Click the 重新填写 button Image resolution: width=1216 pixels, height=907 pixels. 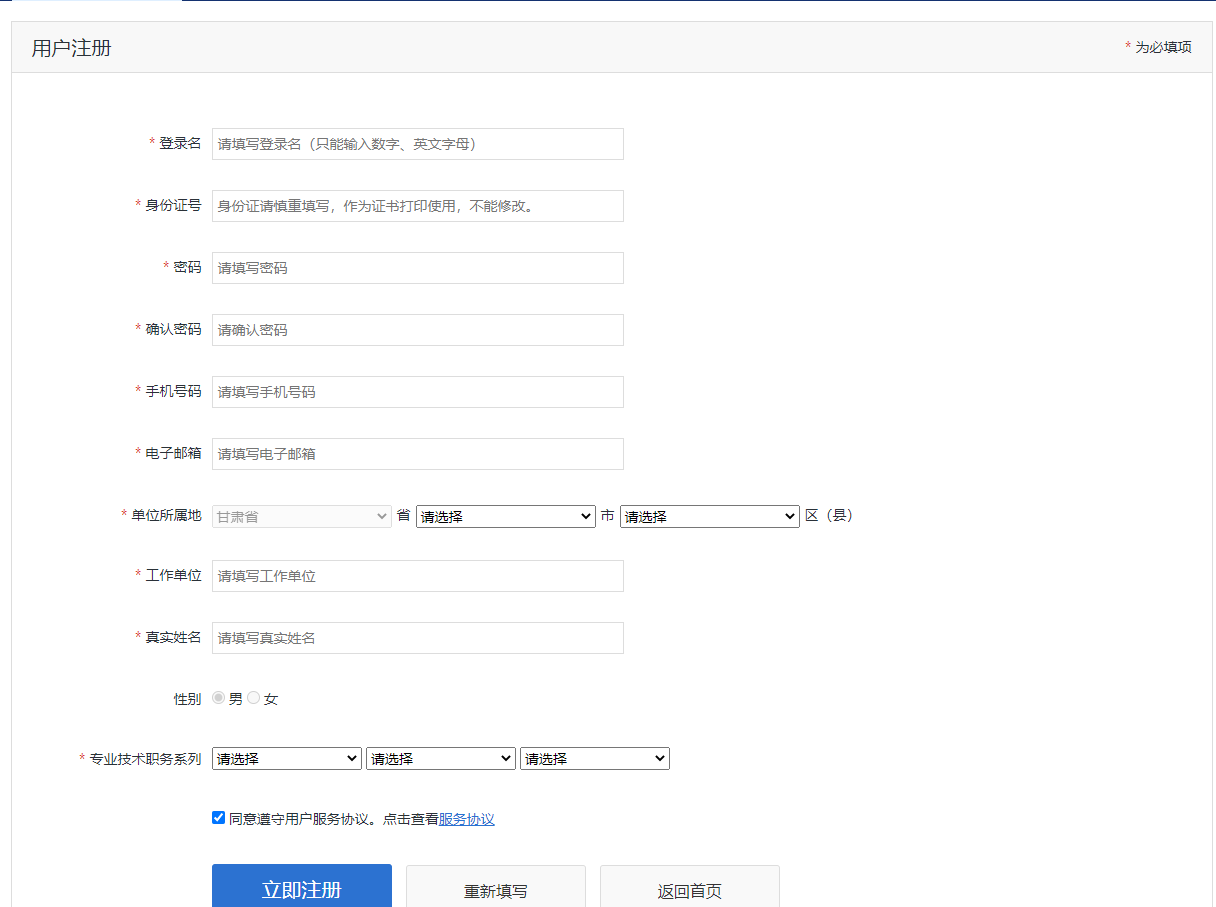[x=496, y=887]
